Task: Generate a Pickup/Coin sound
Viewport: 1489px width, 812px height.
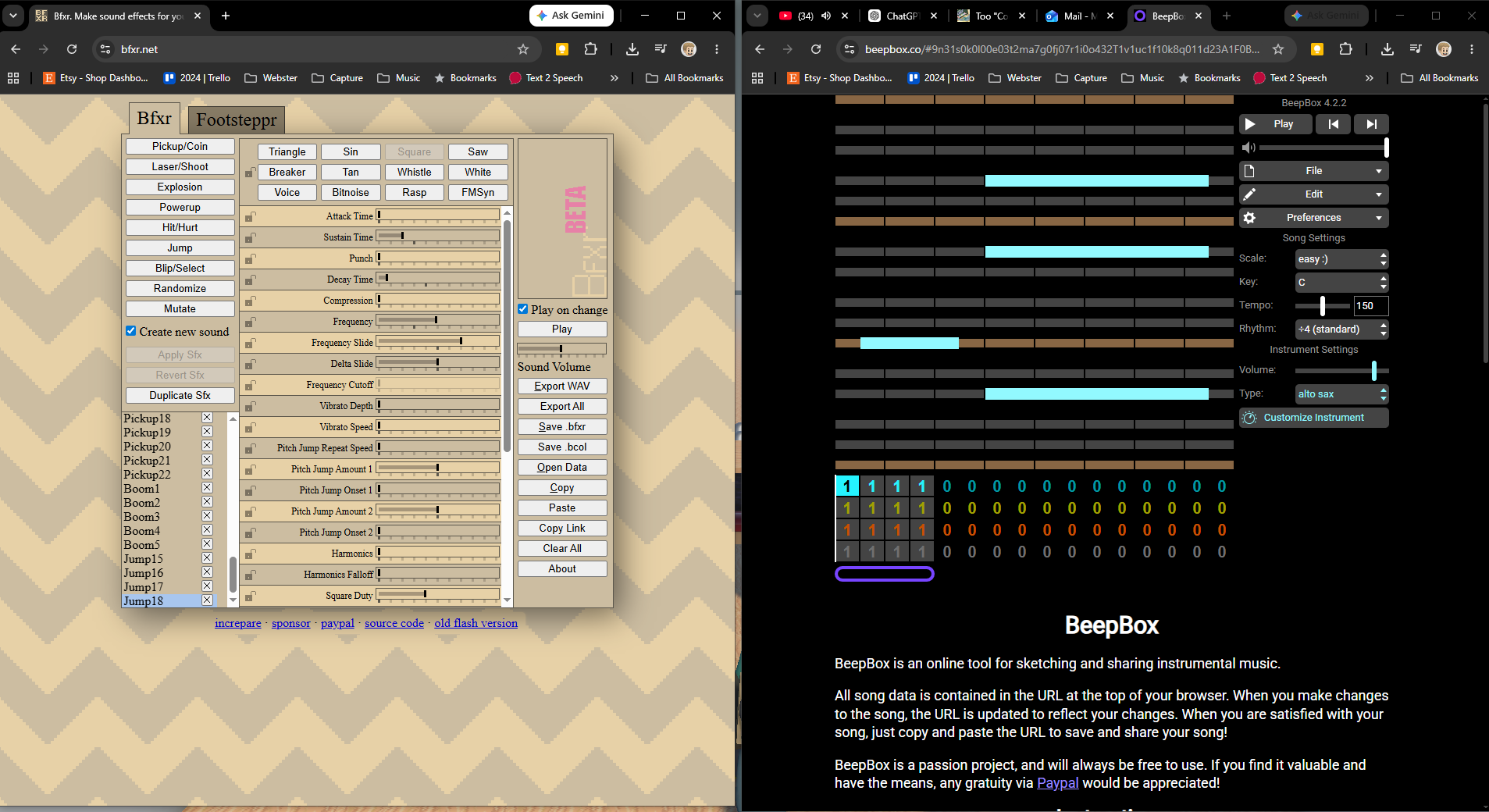Action: point(180,147)
